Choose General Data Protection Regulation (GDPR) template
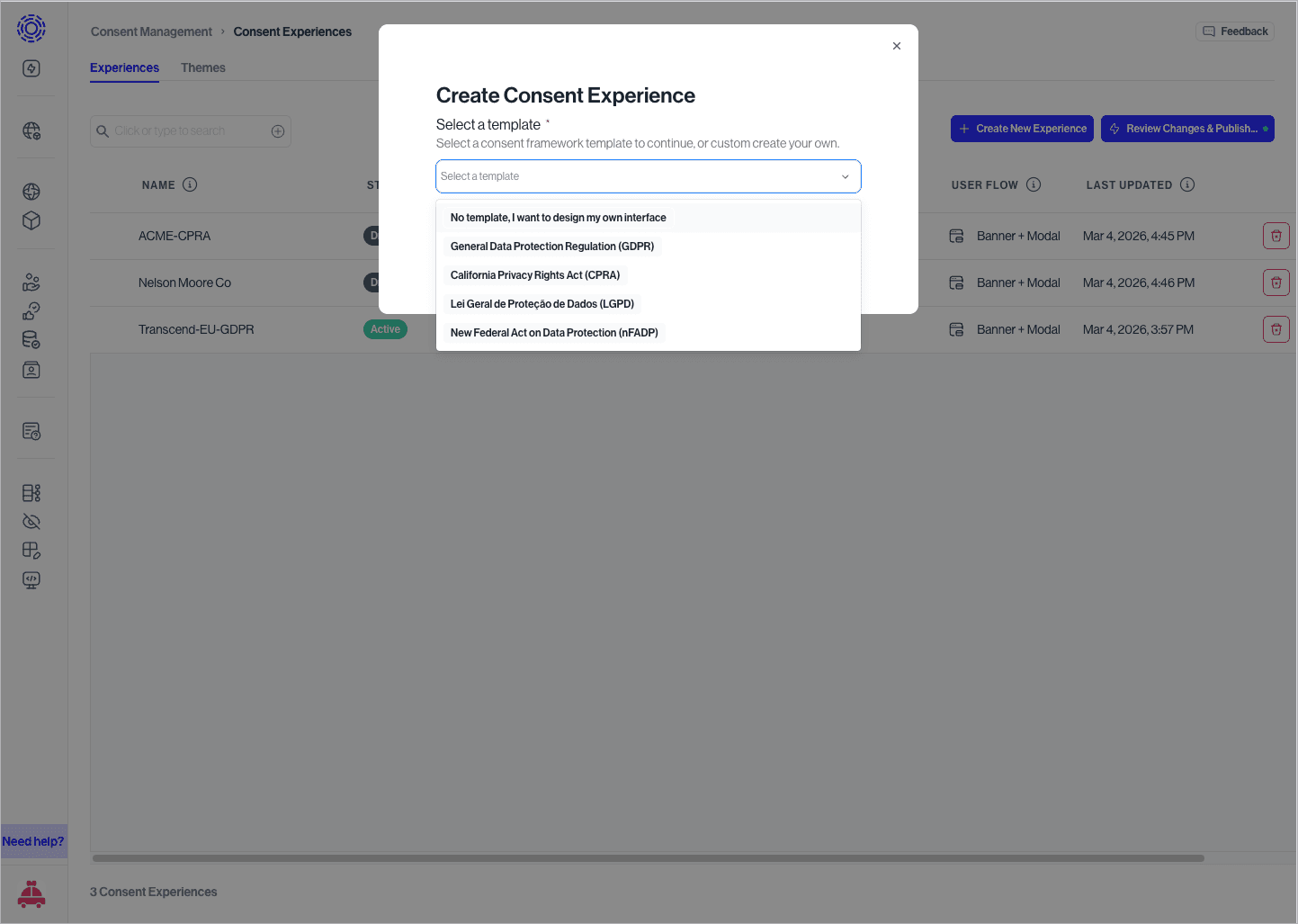Image resolution: width=1298 pixels, height=924 pixels. tap(551, 246)
